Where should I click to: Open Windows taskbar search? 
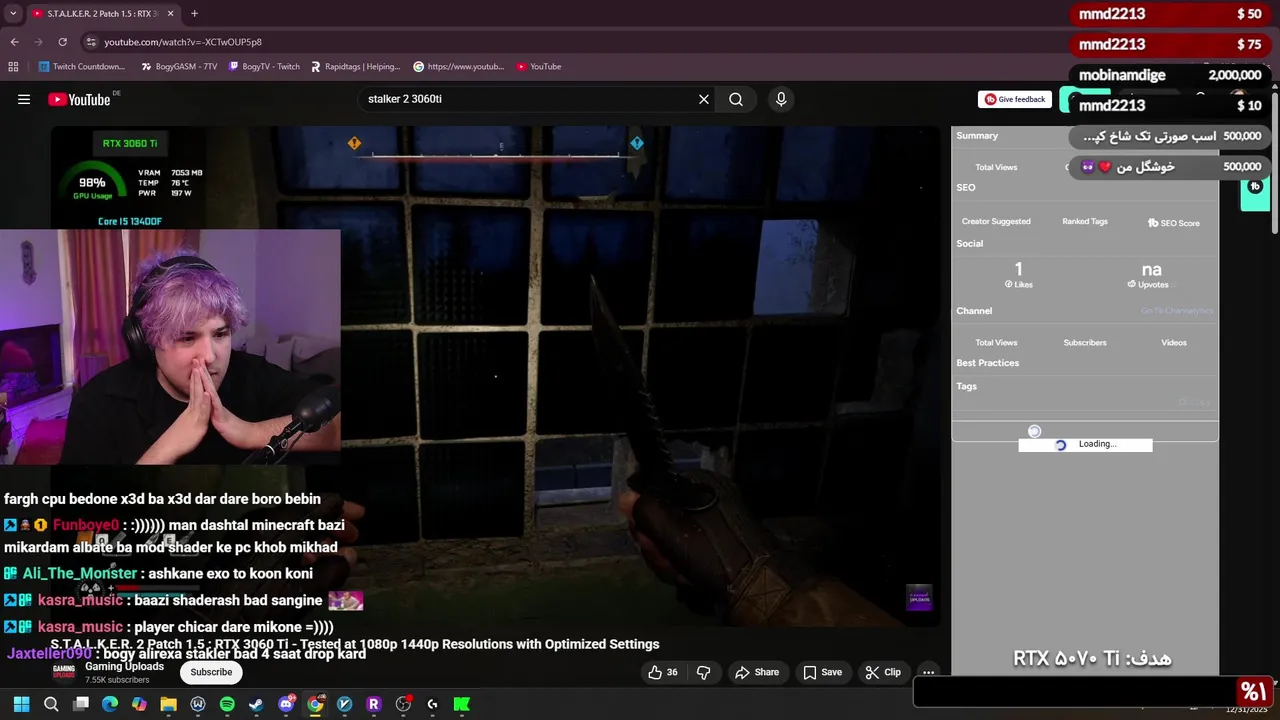coord(51,704)
